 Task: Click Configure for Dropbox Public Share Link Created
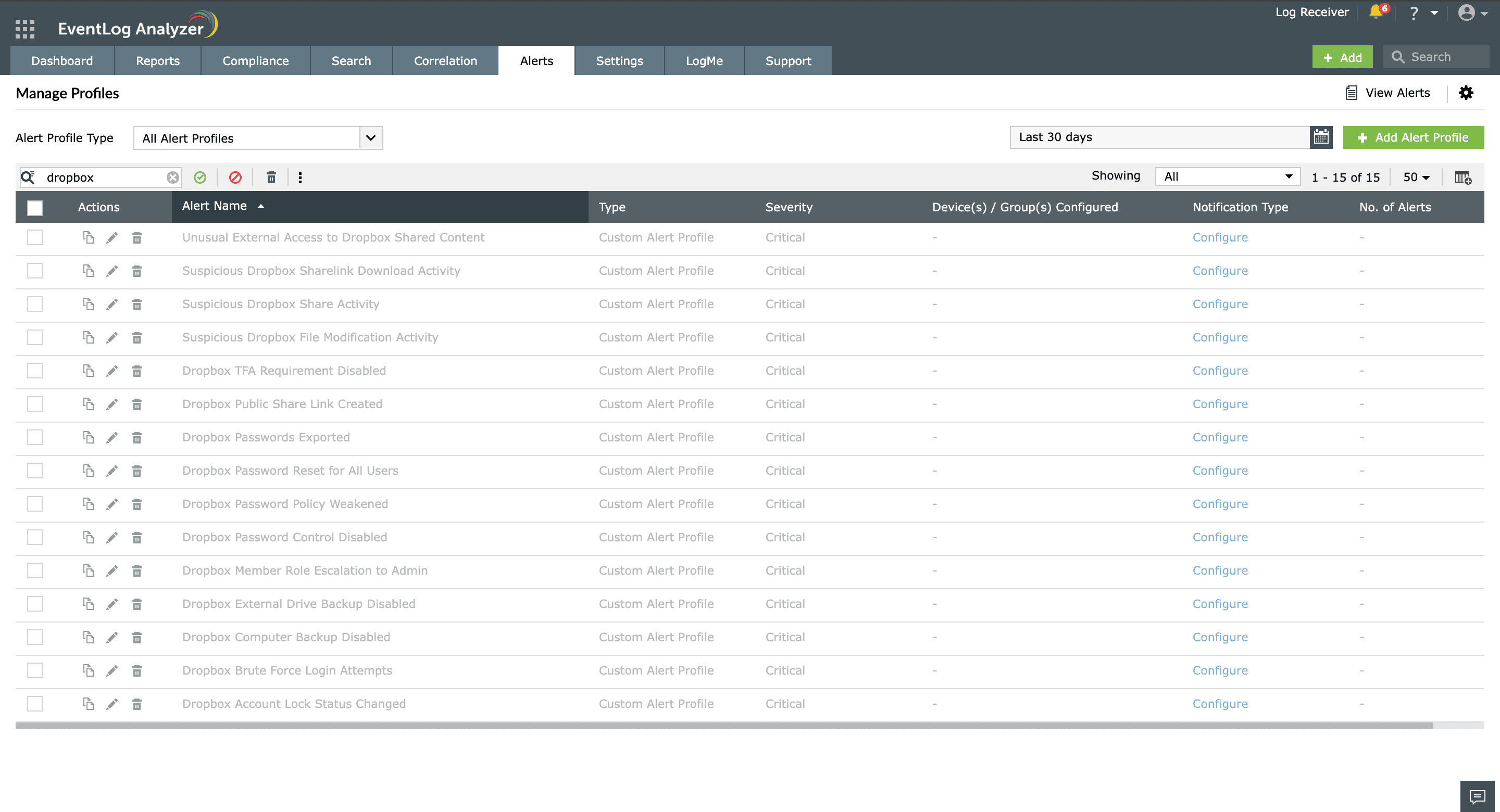pos(1219,404)
